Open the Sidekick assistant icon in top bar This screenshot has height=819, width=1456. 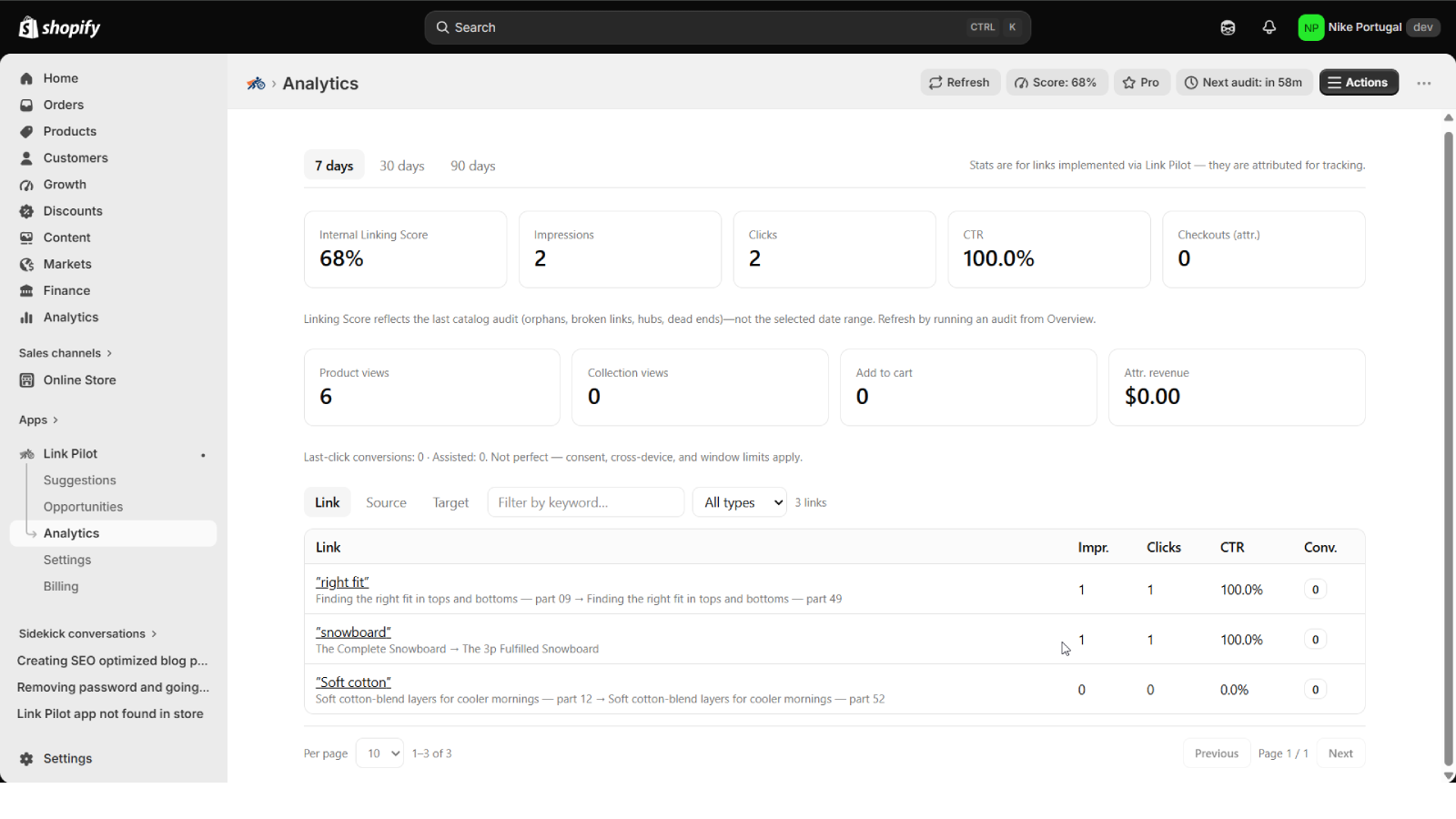coord(1228,27)
